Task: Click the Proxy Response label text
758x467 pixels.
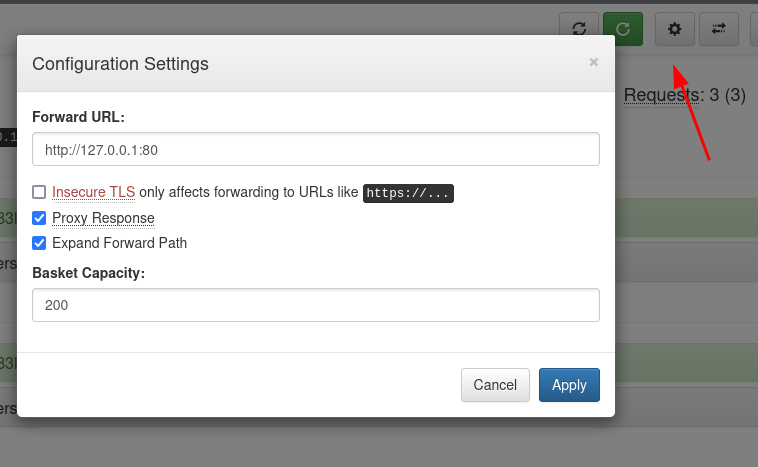Action: pyautogui.click(x=103, y=218)
